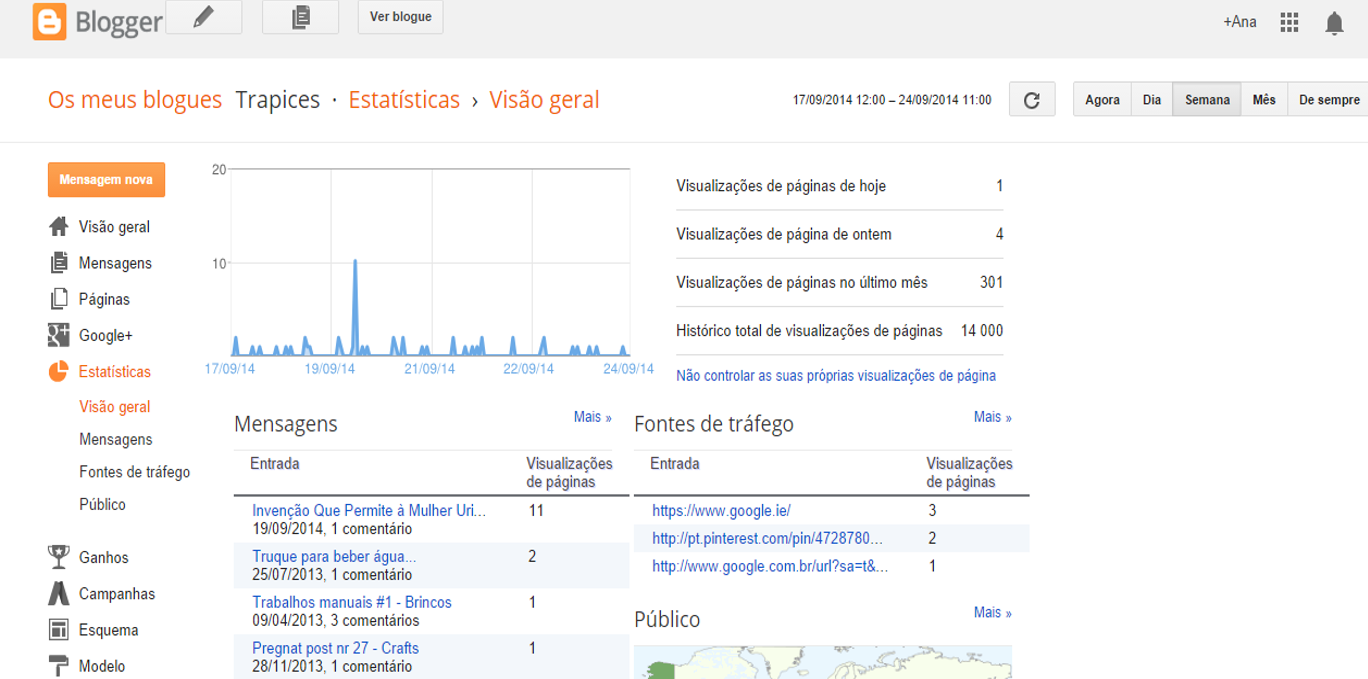The height and width of the screenshot is (679, 1368).
Task: Select the Google+ sidebar icon
Action: (59, 335)
